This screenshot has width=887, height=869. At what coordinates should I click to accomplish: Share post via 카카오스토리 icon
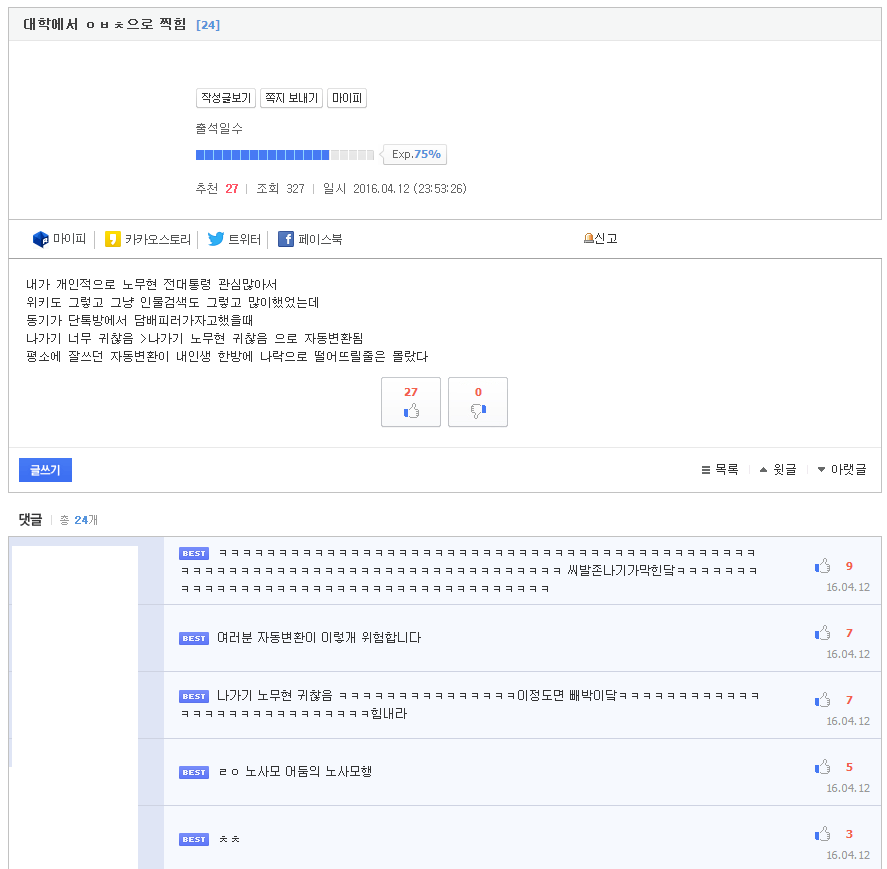click(113, 239)
